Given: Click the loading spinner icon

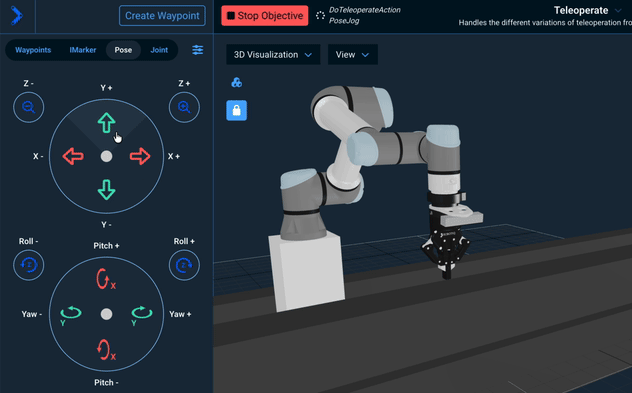Looking at the screenshot, I should pyautogui.click(x=320, y=16).
